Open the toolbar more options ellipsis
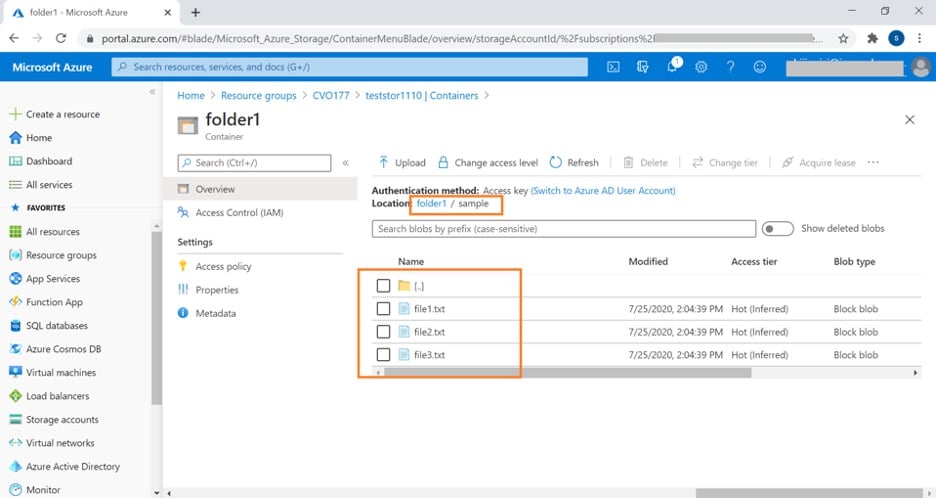 tap(873, 162)
